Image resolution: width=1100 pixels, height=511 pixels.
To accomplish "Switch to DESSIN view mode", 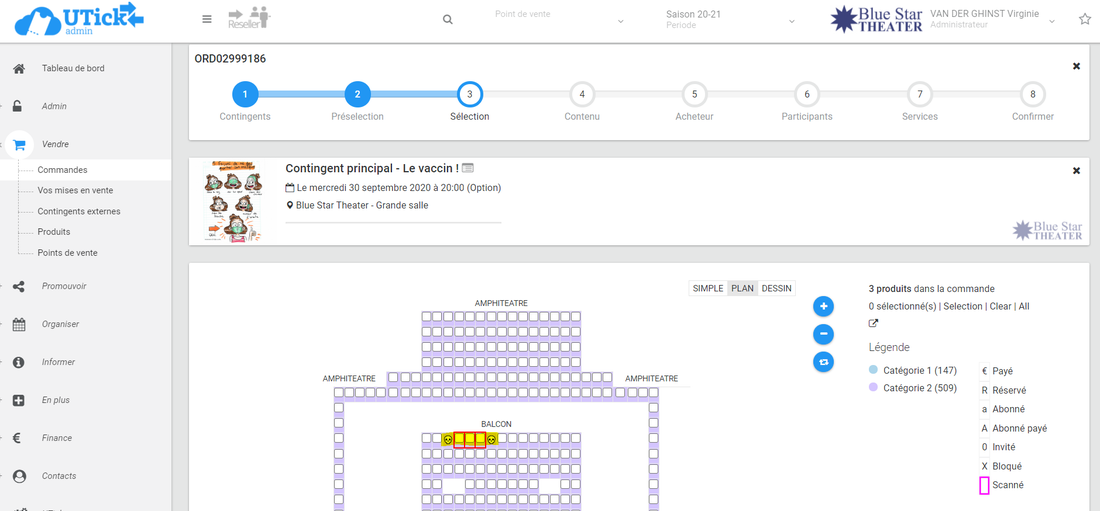I will (x=776, y=288).
